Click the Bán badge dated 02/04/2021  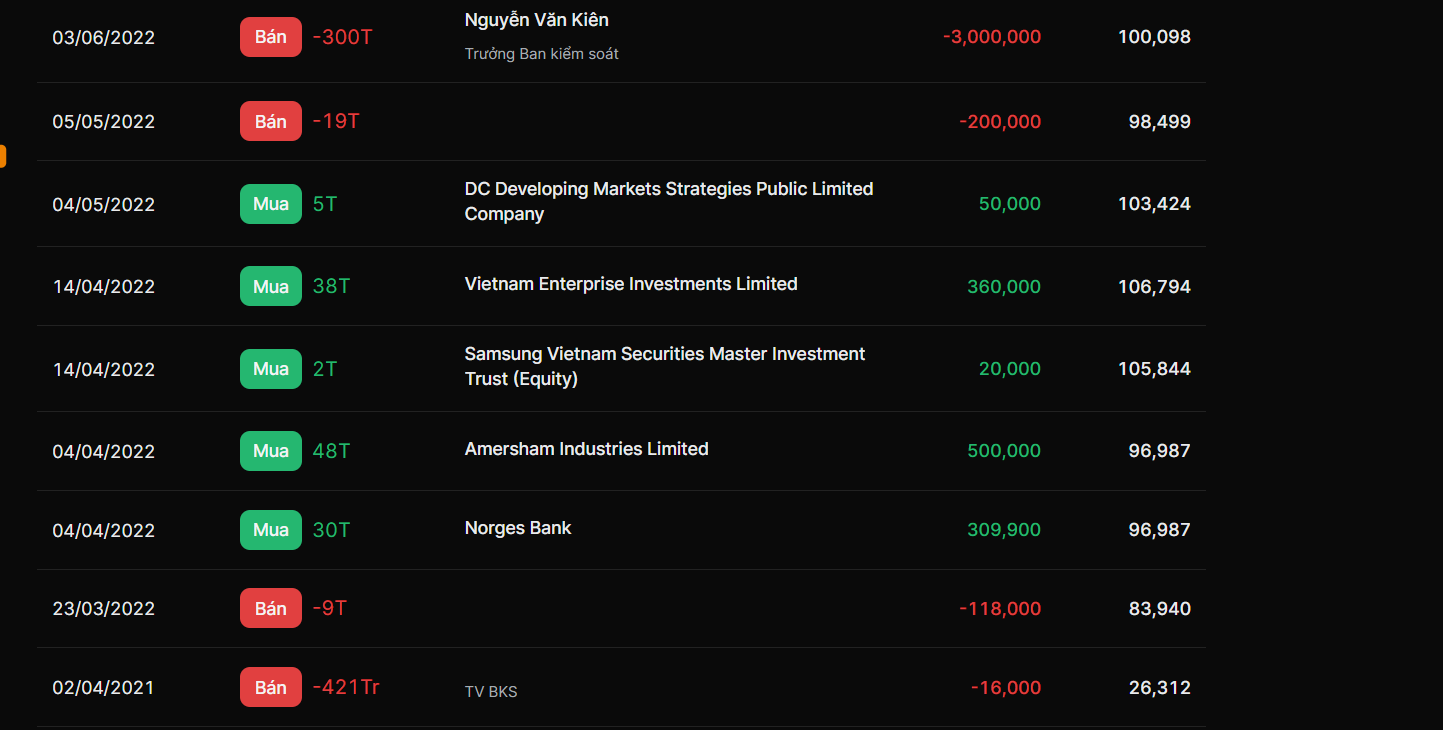(x=270, y=688)
